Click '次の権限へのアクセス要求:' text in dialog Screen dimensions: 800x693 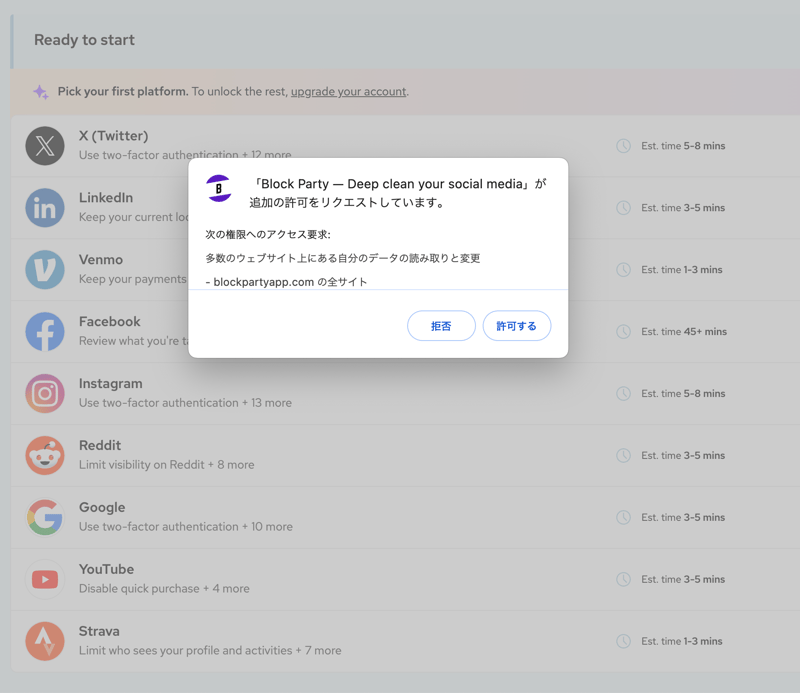268,234
